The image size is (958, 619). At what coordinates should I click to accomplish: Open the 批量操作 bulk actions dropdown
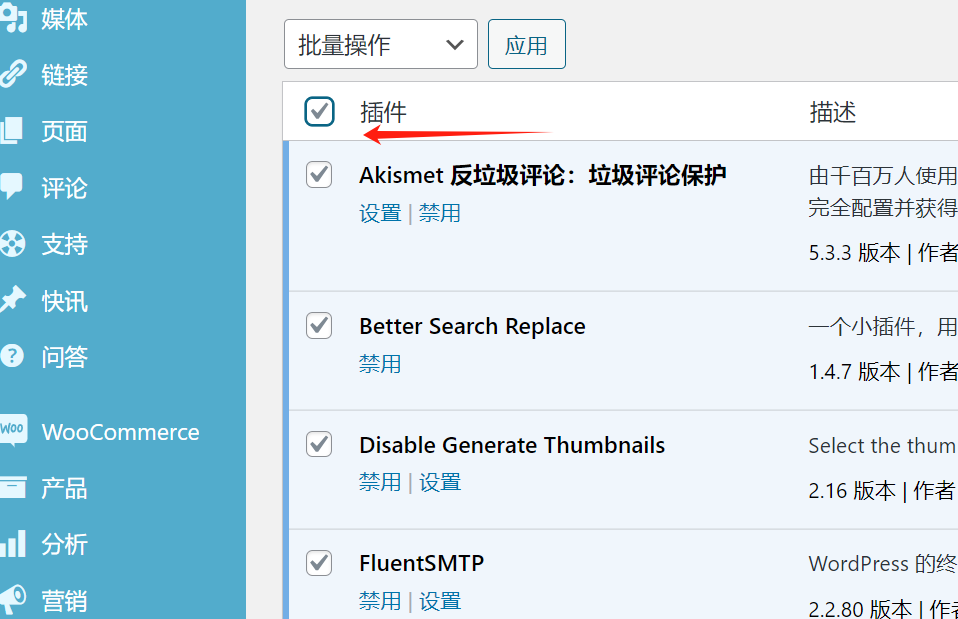[380, 45]
